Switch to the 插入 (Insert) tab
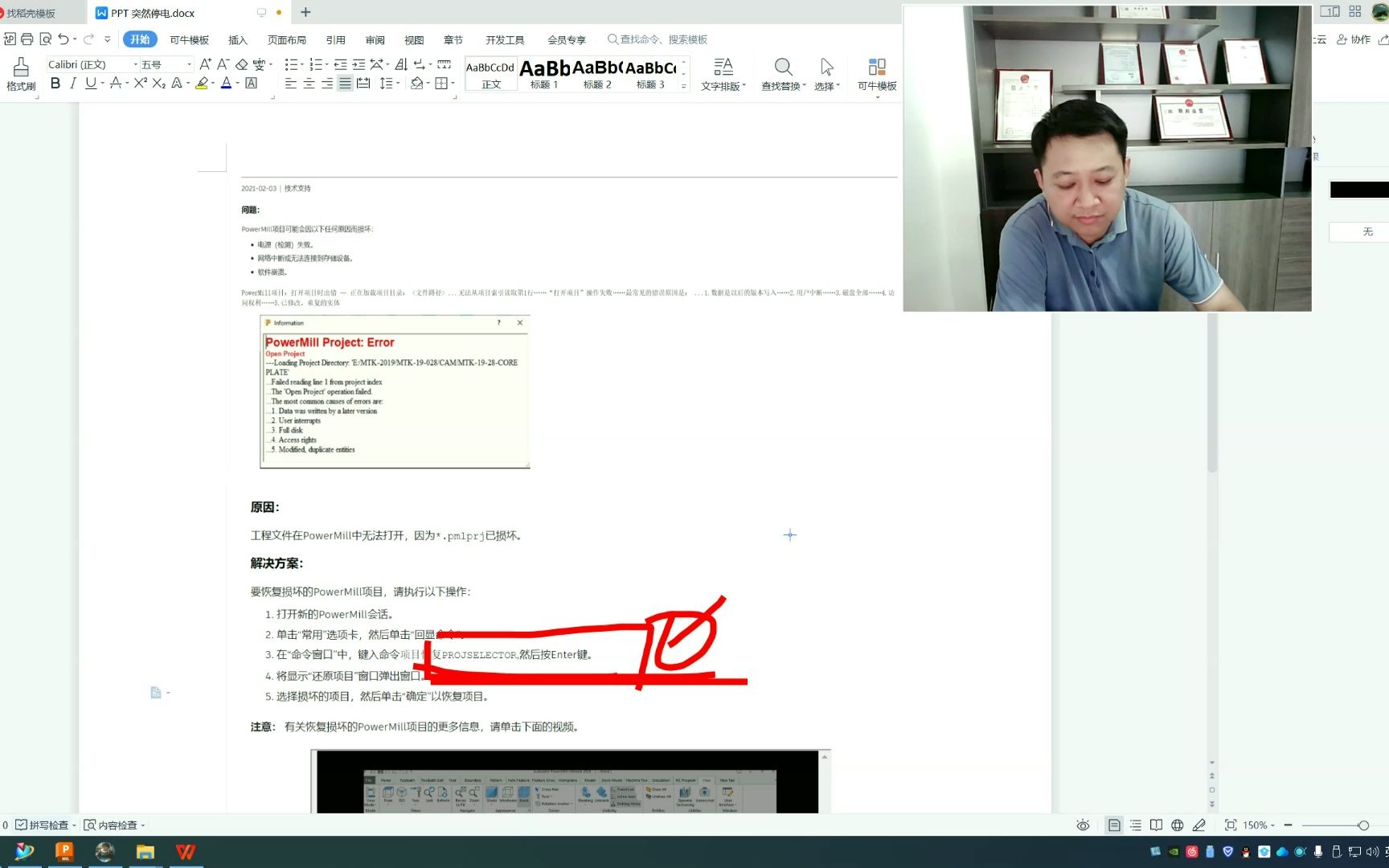The image size is (1389, 868). (238, 39)
